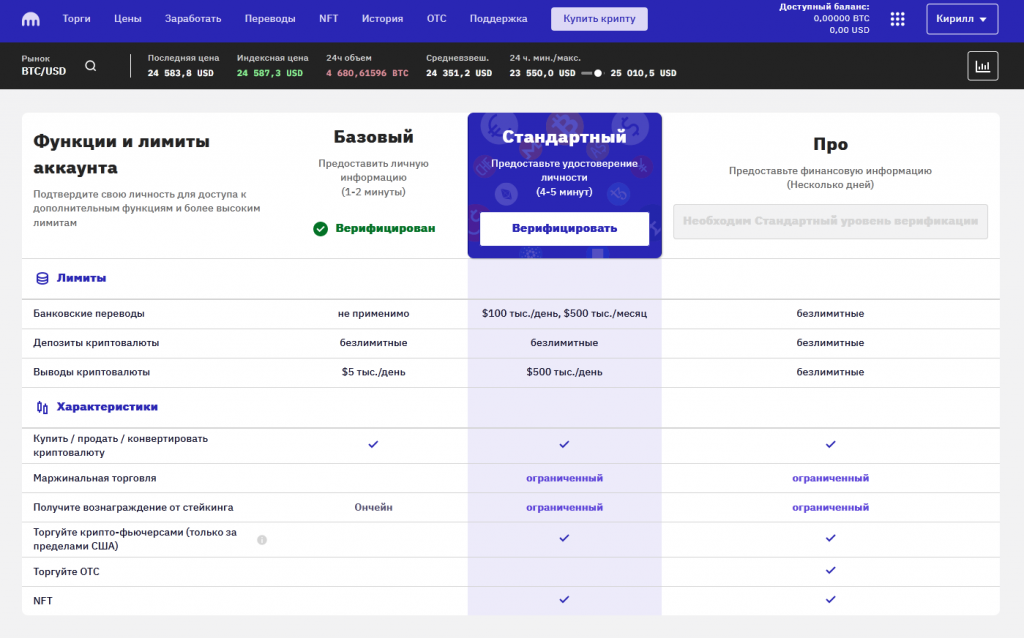
Task: Click the info icon beside crypto futures
Action: 262,540
